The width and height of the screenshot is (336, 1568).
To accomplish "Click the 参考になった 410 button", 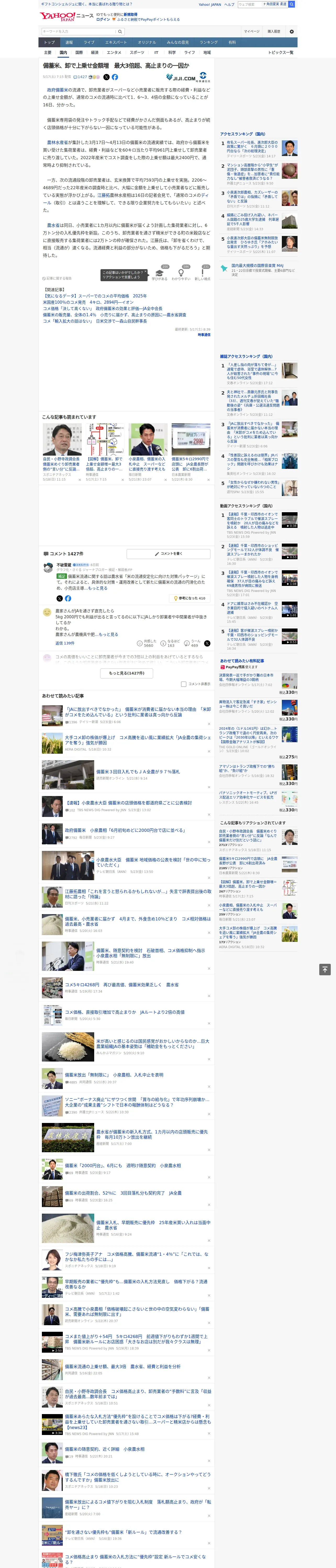I will [x=190, y=598].
